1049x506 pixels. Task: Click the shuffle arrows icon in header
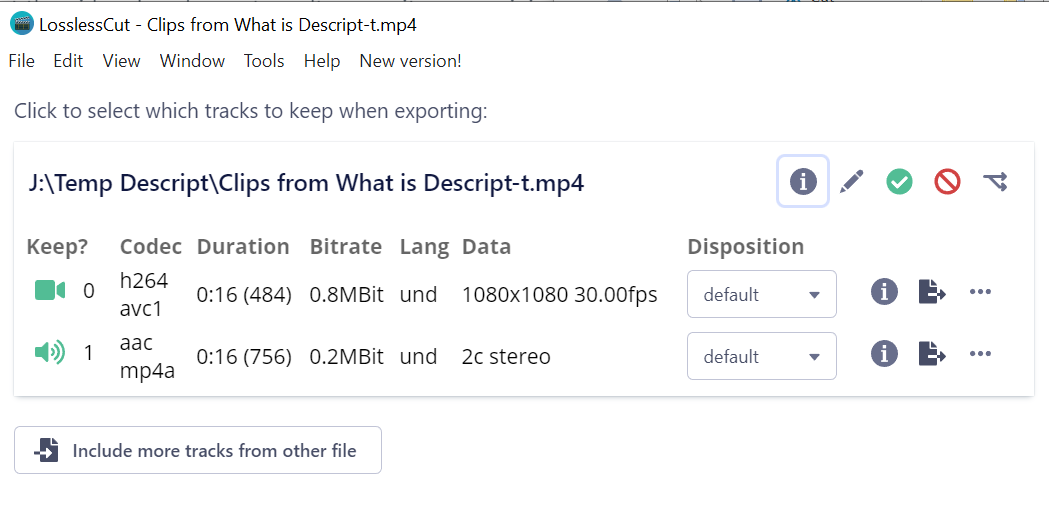tap(995, 181)
